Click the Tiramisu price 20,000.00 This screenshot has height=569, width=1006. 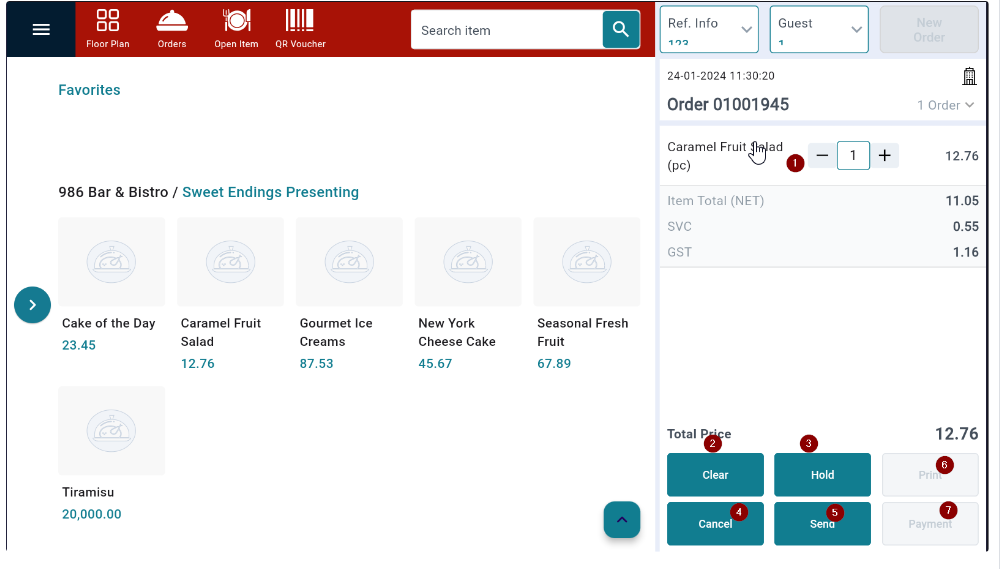click(92, 514)
